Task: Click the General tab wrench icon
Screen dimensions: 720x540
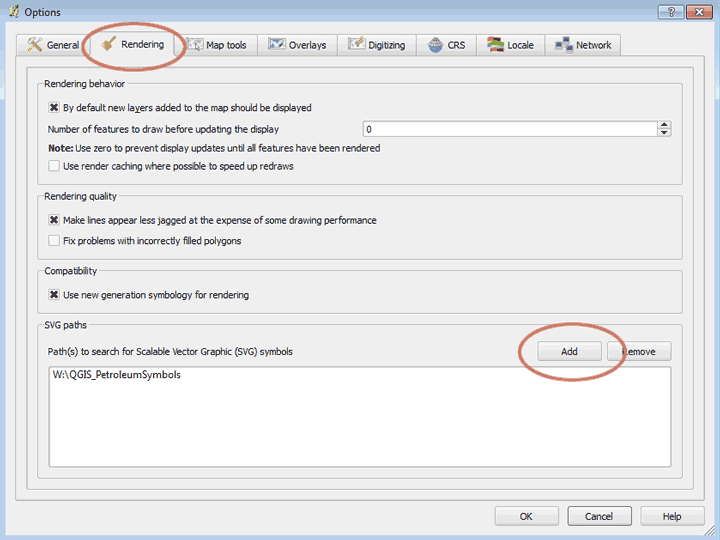Action: [x=34, y=45]
